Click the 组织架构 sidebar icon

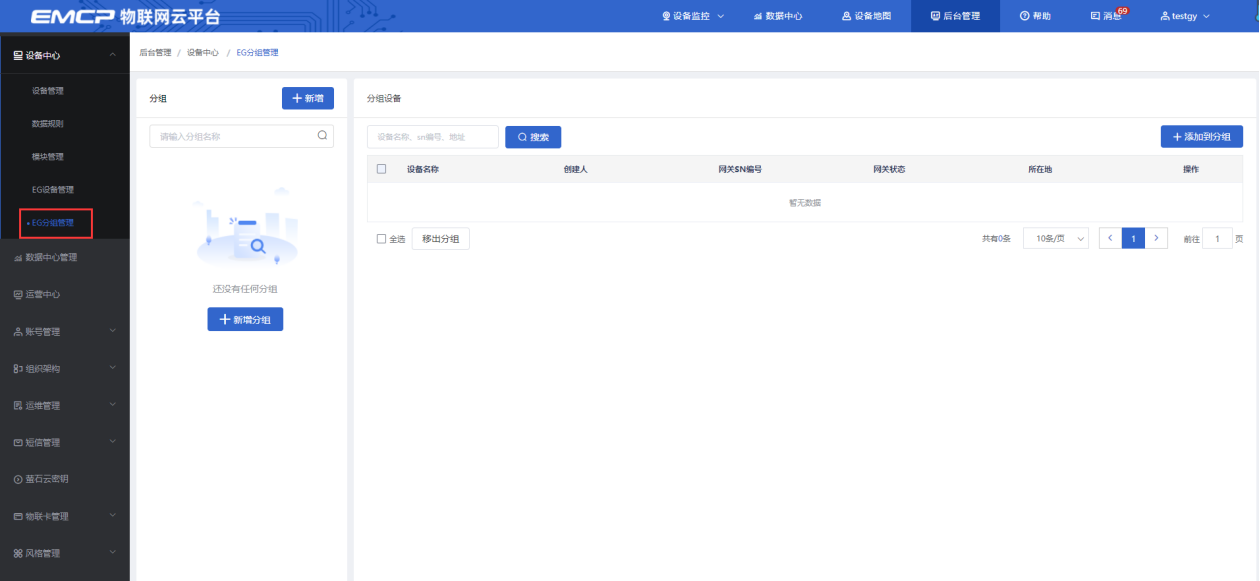pos(18,368)
